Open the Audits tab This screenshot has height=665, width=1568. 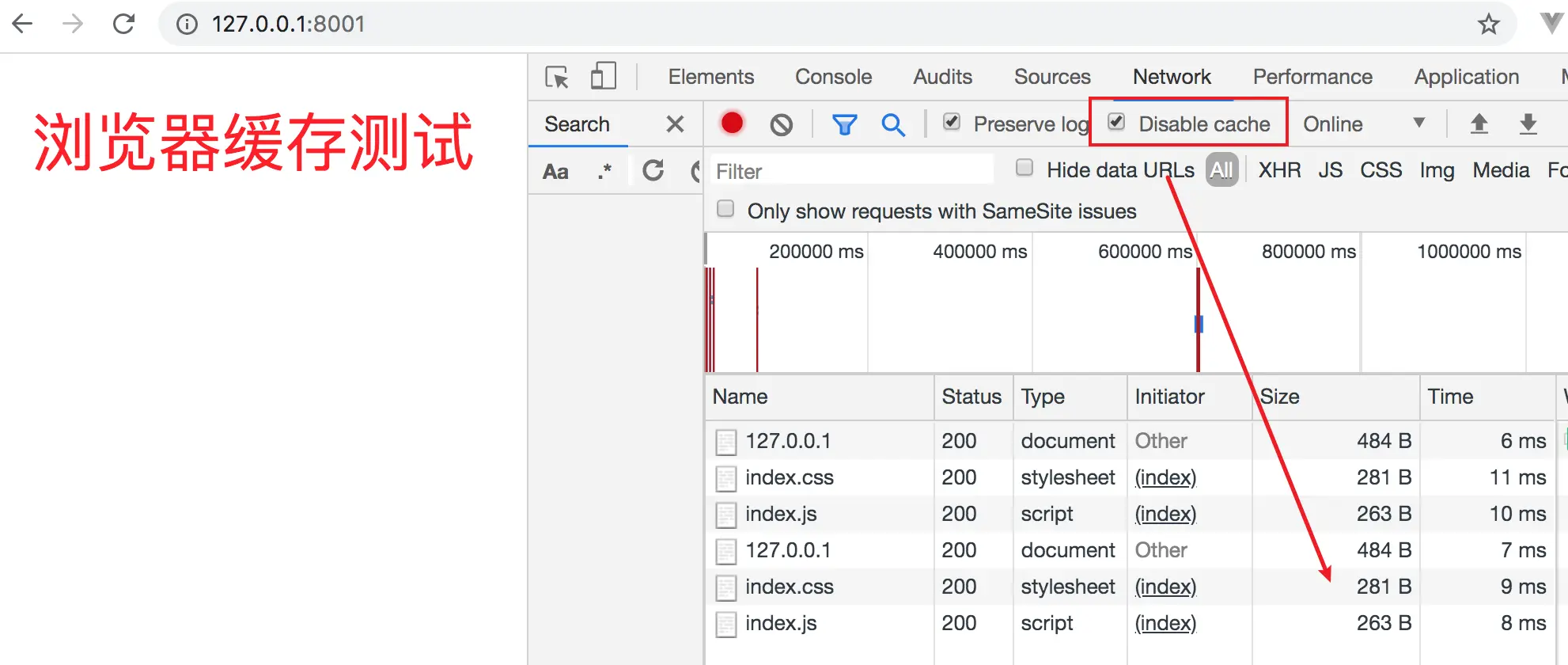click(943, 77)
